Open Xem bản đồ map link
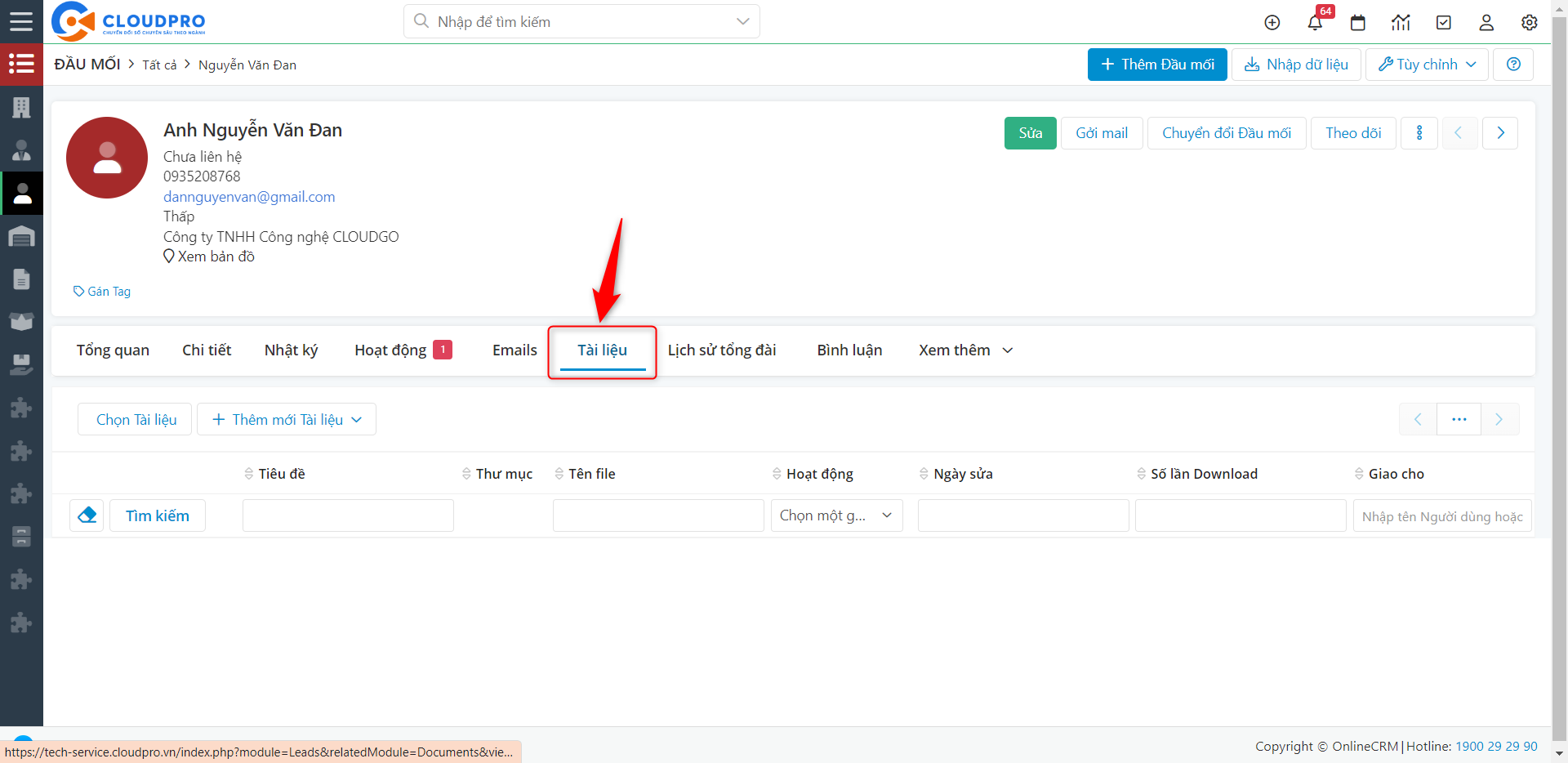1568x763 pixels. [x=209, y=257]
